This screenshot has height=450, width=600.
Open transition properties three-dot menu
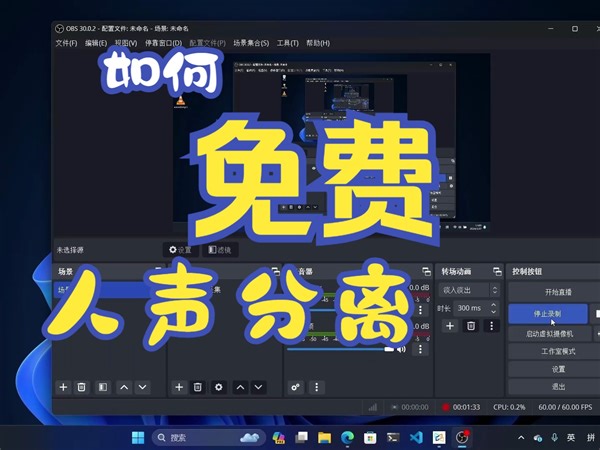pos(492,326)
